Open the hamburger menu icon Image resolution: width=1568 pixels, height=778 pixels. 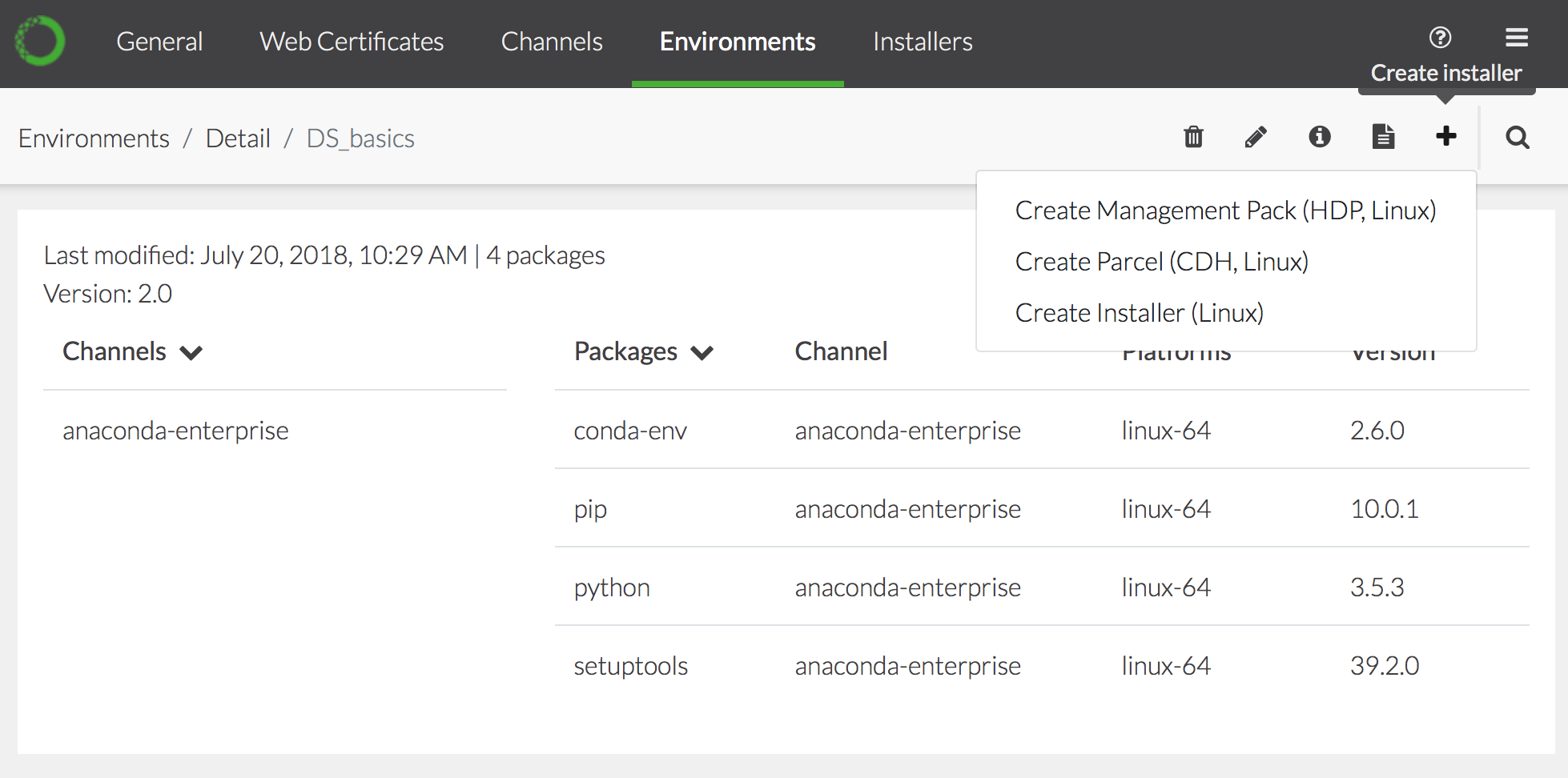[1516, 38]
